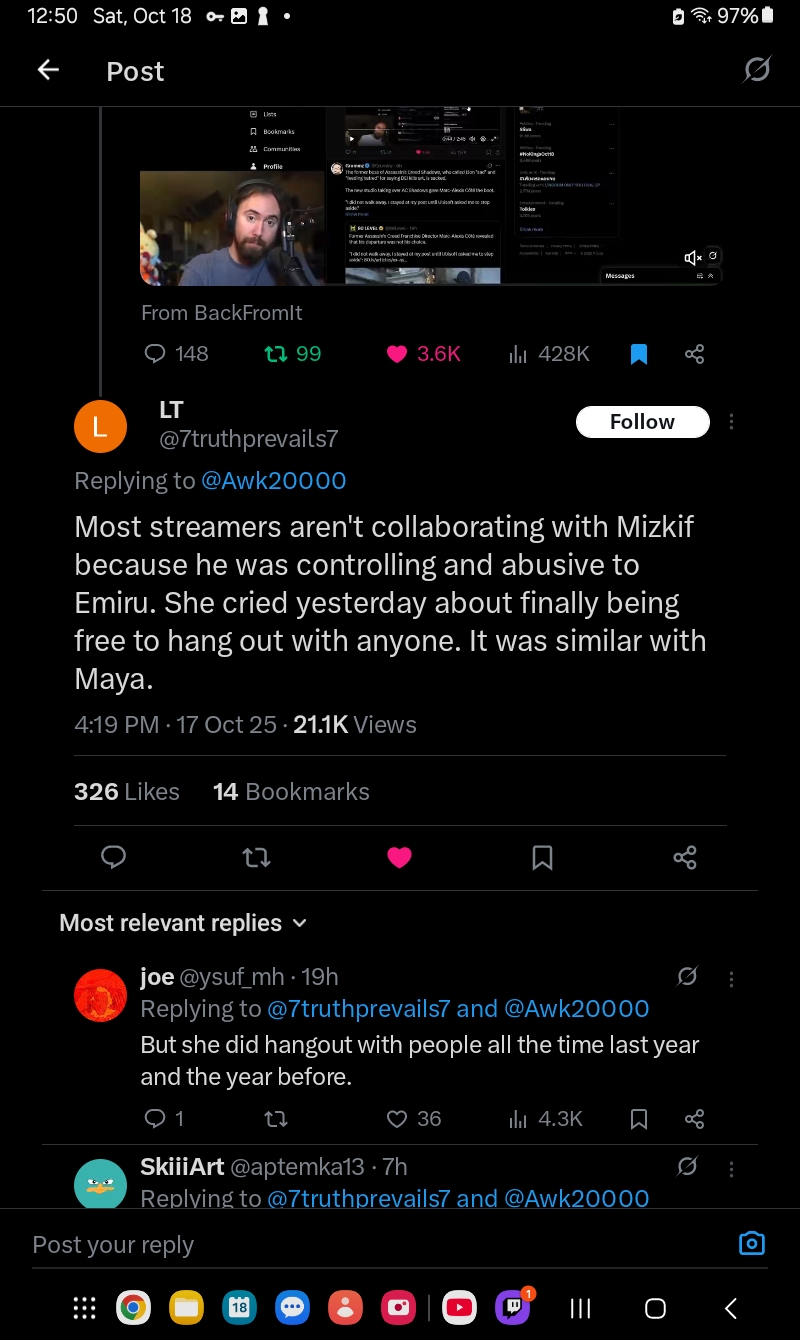
Task: Tap the Grok icon in the header
Action: (x=757, y=70)
